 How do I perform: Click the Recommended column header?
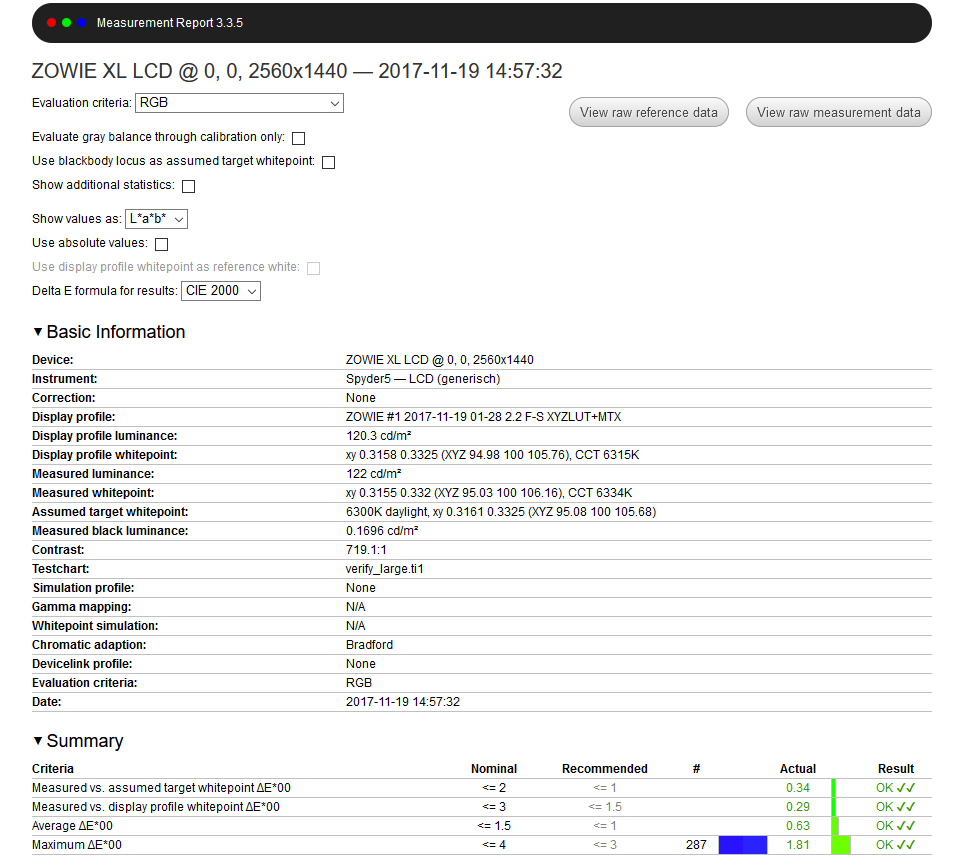pos(604,769)
